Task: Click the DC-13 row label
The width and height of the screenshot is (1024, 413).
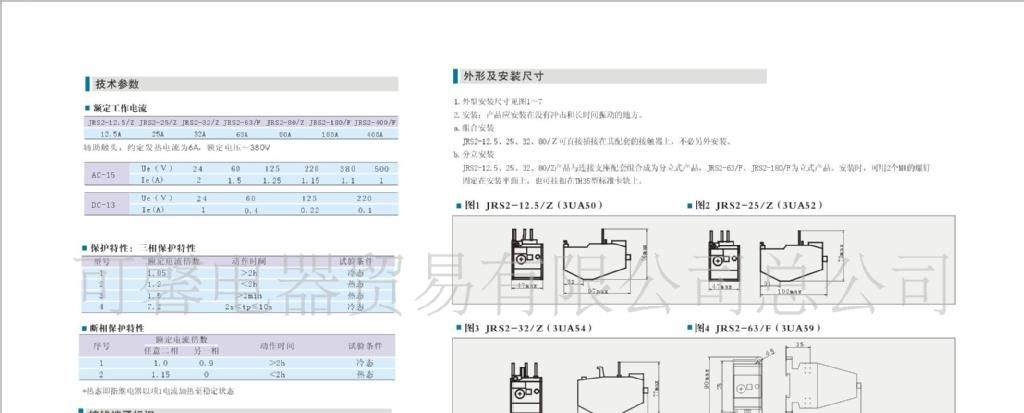Action: (103, 204)
